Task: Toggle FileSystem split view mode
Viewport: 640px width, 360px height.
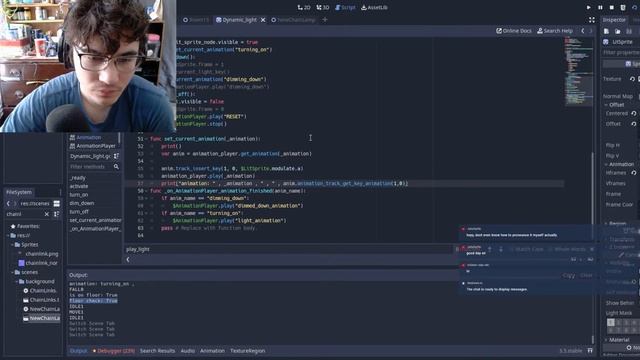Action: [x=57, y=203]
